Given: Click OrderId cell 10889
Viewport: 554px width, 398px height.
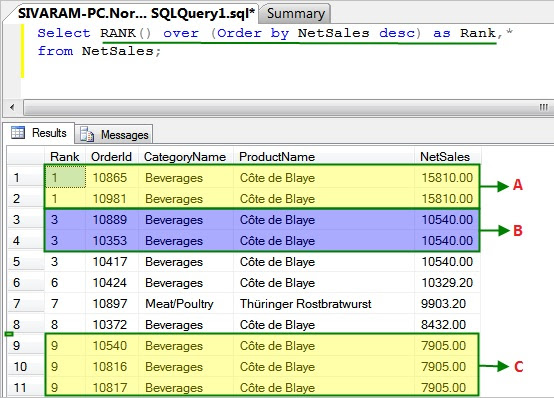Looking at the screenshot, I should coord(112,220).
